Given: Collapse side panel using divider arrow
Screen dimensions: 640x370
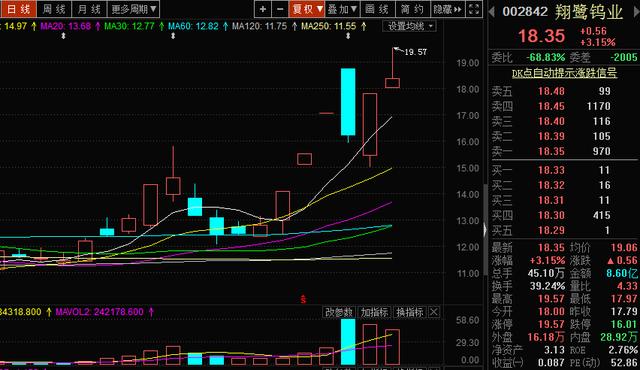Looking at the screenshot, I should pyautogui.click(x=485, y=230).
